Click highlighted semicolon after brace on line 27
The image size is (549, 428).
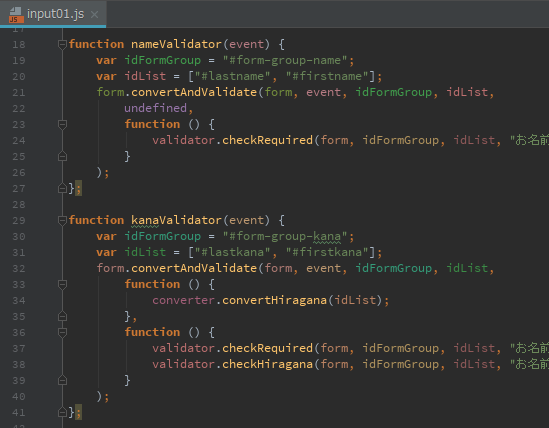(78, 188)
